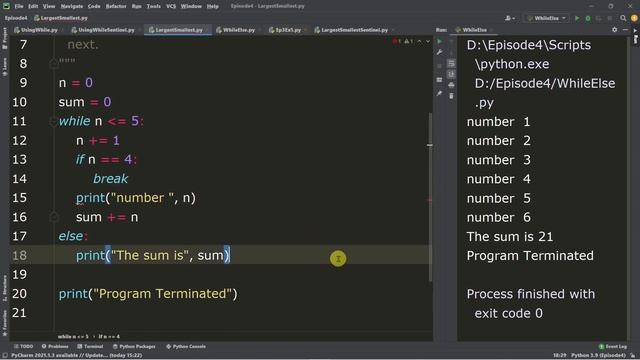The height and width of the screenshot is (360, 640).
Task: Click the IDE update avatar icon at top right
Action: tap(634, 18)
